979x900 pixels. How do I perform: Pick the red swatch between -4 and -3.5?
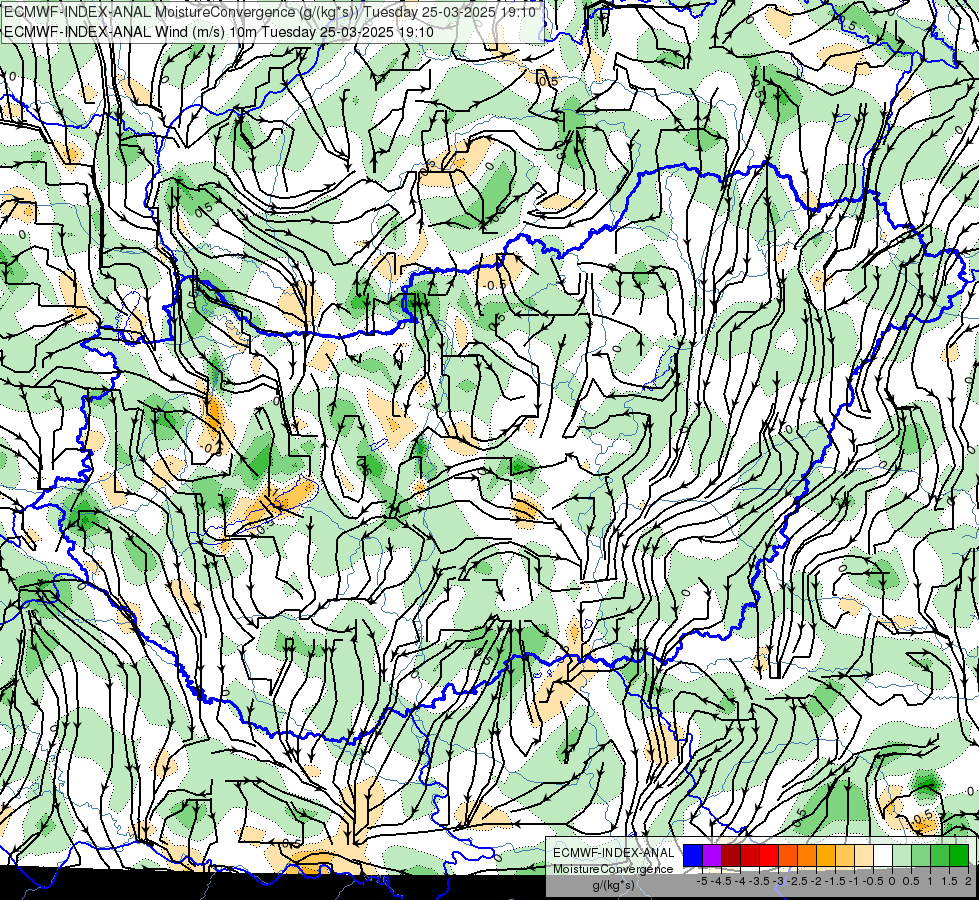[x=750, y=856]
